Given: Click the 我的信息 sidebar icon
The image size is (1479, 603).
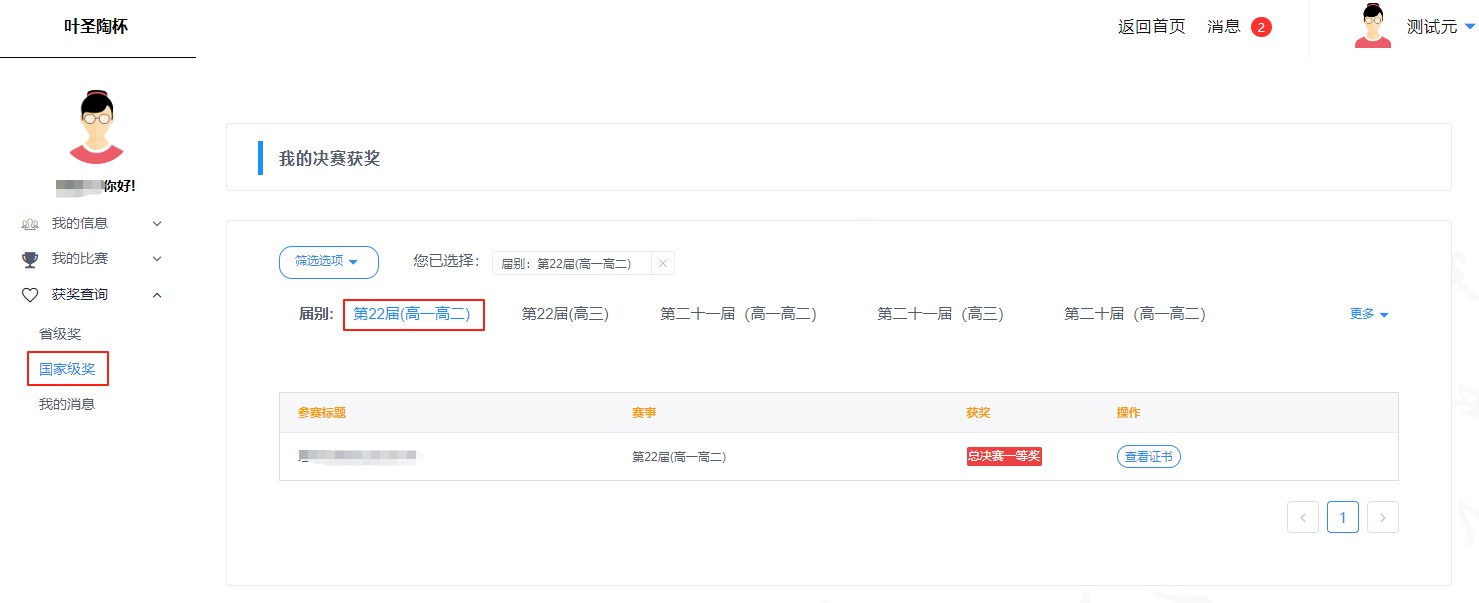Looking at the screenshot, I should [30, 224].
